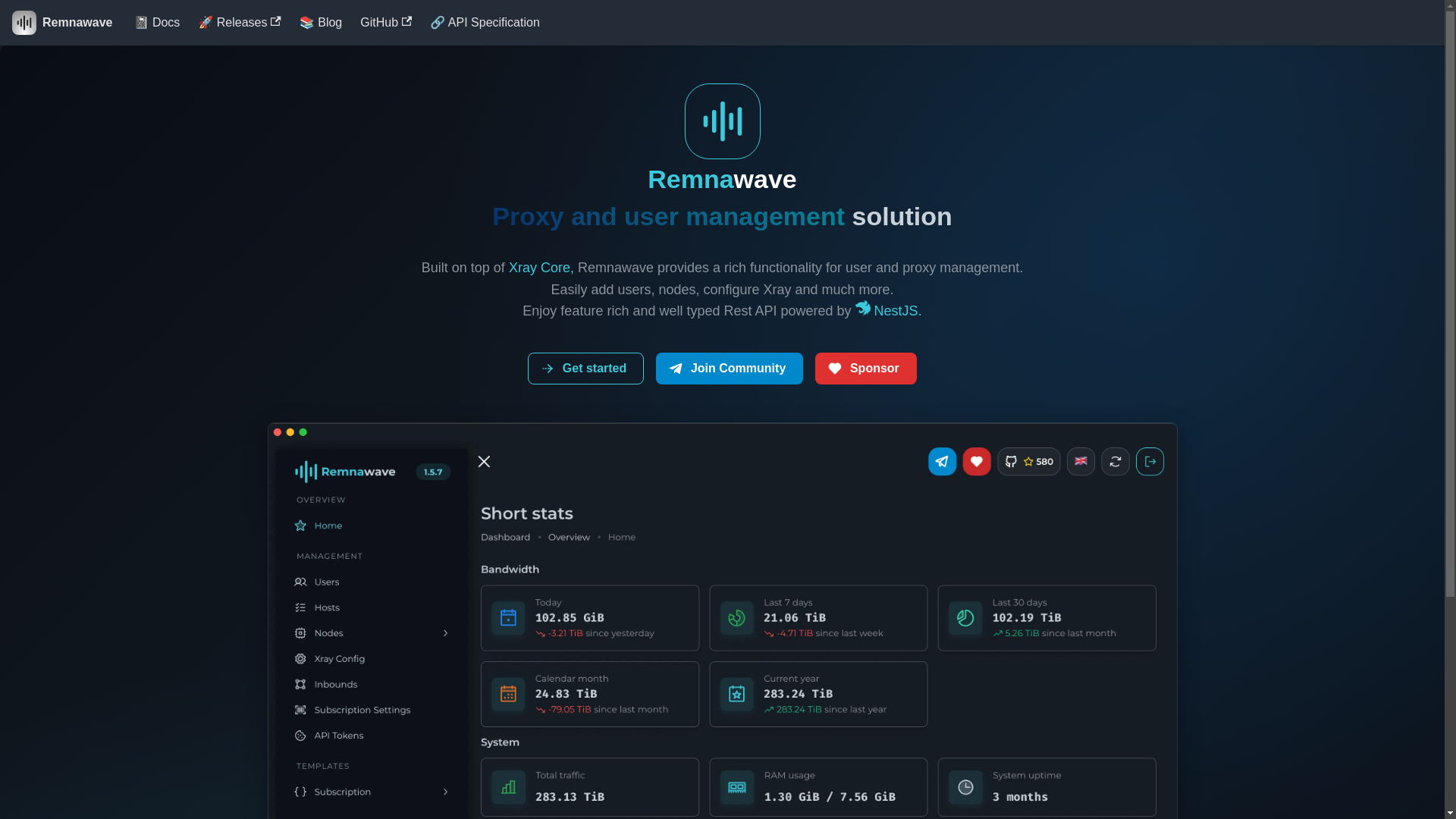Click the Calendar month orange icon
1456x819 pixels.
coord(508,694)
